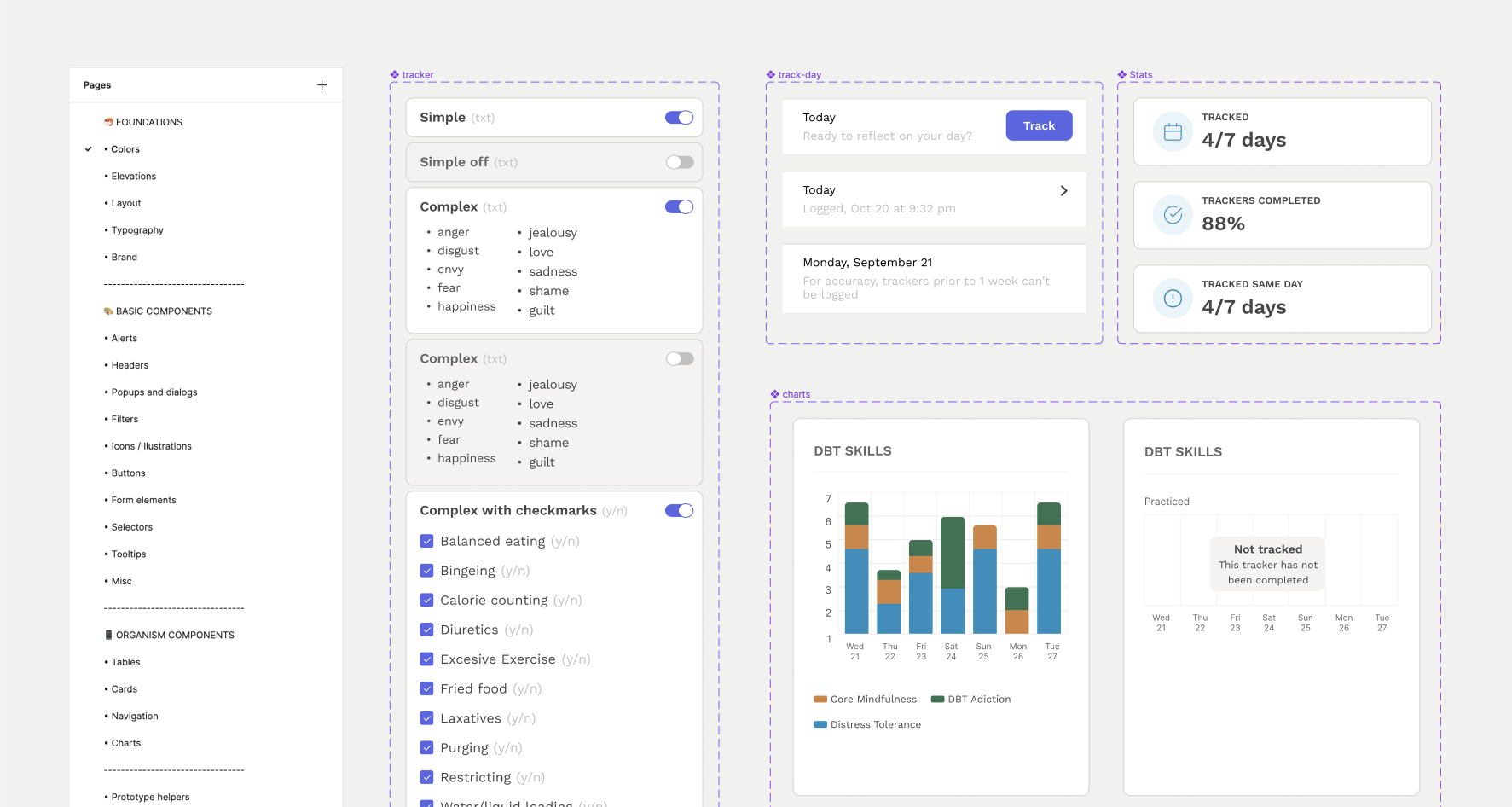Select ORGANISM COMPONENTS page header
The width and height of the screenshot is (1512, 807).
[169, 636]
